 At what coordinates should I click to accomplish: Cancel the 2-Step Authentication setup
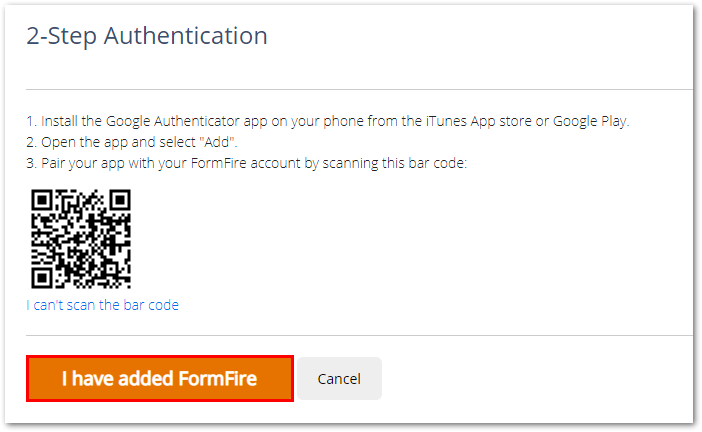(339, 379)
